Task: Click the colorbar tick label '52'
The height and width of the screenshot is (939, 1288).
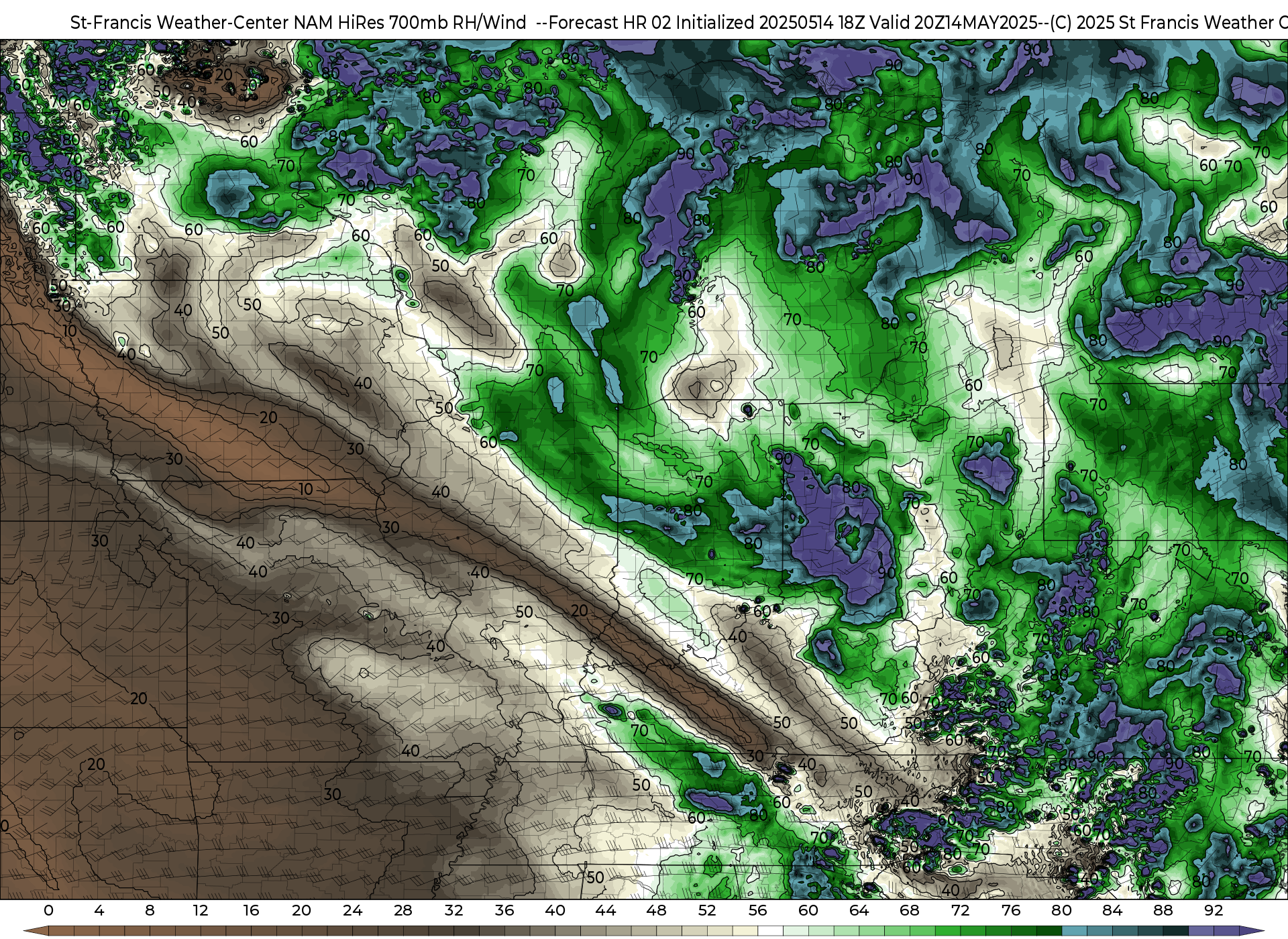Action: click(x=707, y=910)
